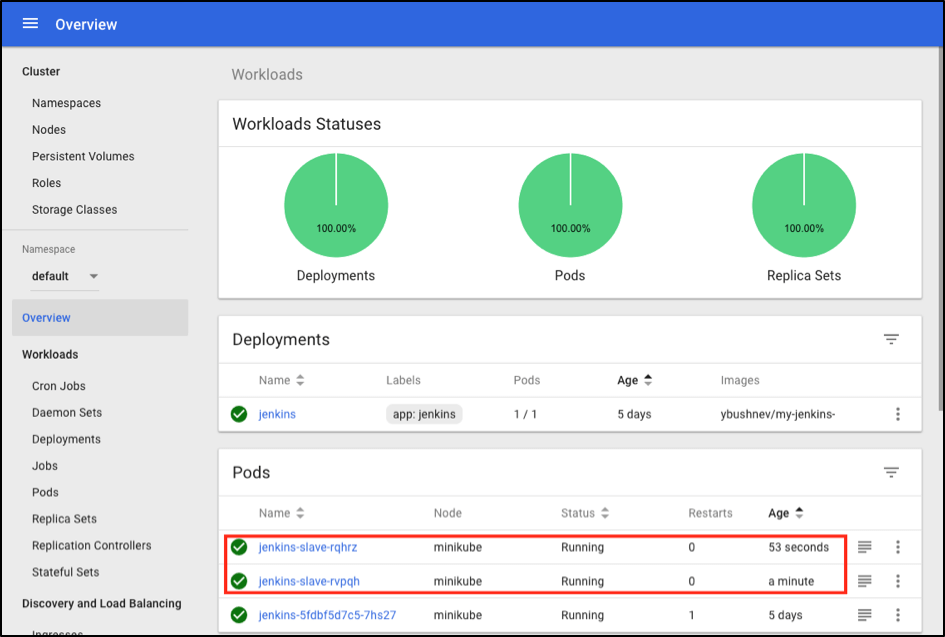Open the jenkins deployment link
This screenshot has height=637, width=945.
coord(277,414)
